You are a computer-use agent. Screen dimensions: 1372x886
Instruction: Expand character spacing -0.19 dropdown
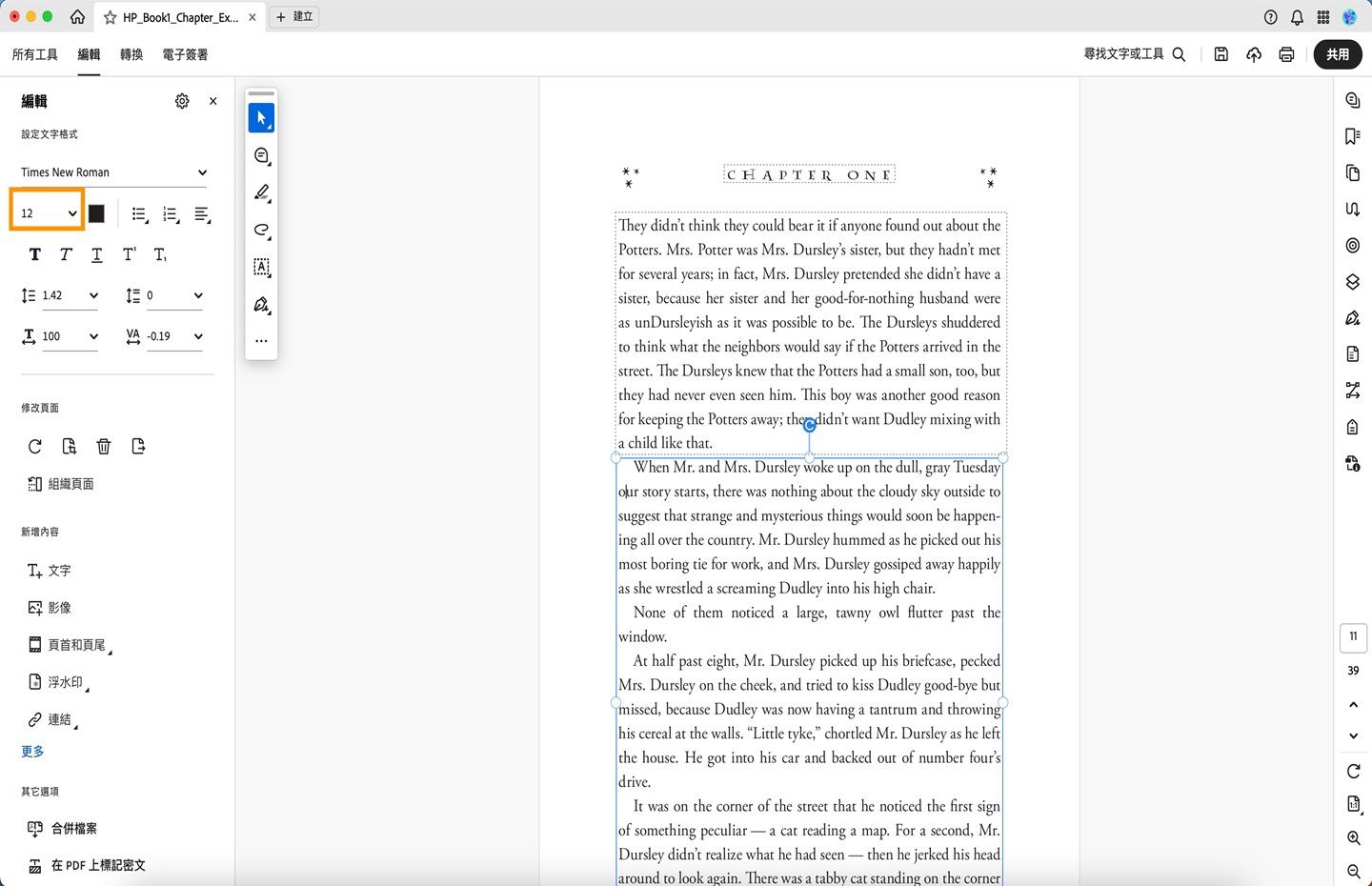[174, 336]
